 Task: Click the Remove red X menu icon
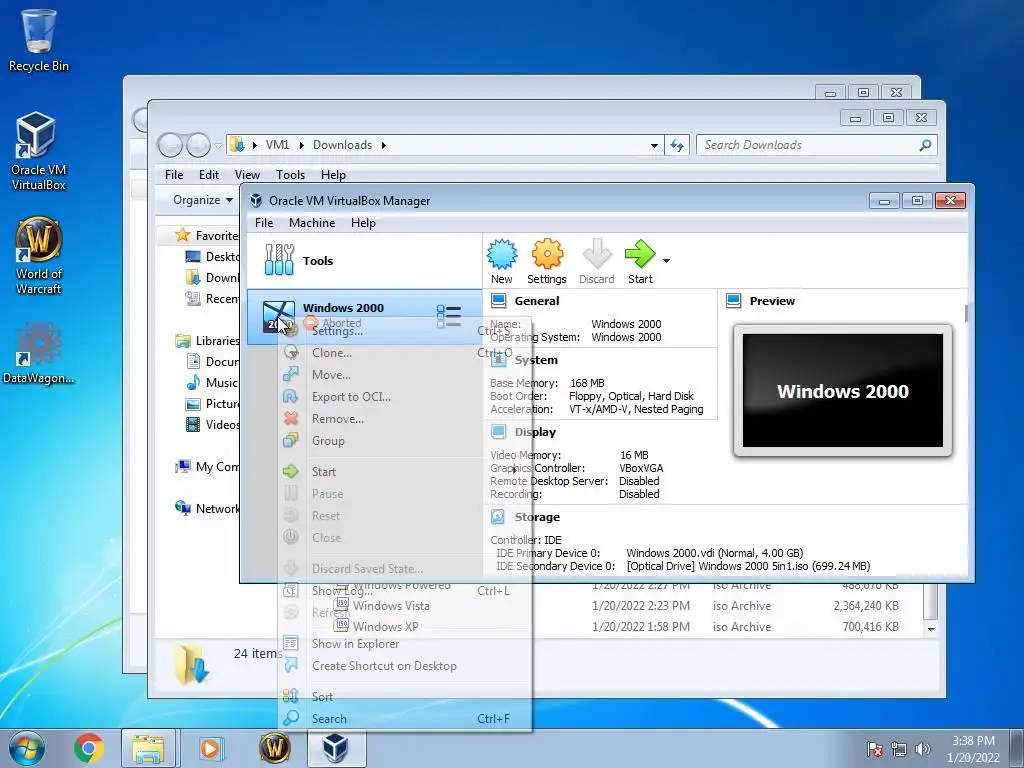(291, 419)
